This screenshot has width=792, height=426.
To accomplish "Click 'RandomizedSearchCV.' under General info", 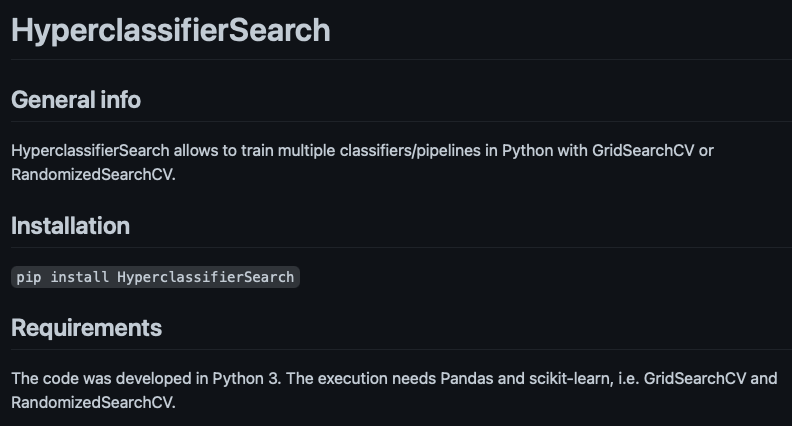I will 93,174.
